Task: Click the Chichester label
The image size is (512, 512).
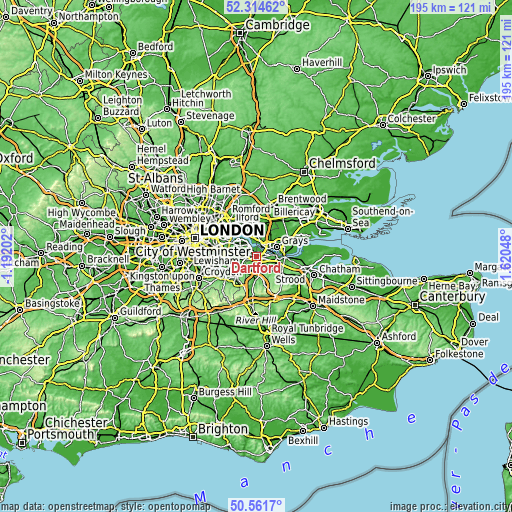Action: (76, 423)
